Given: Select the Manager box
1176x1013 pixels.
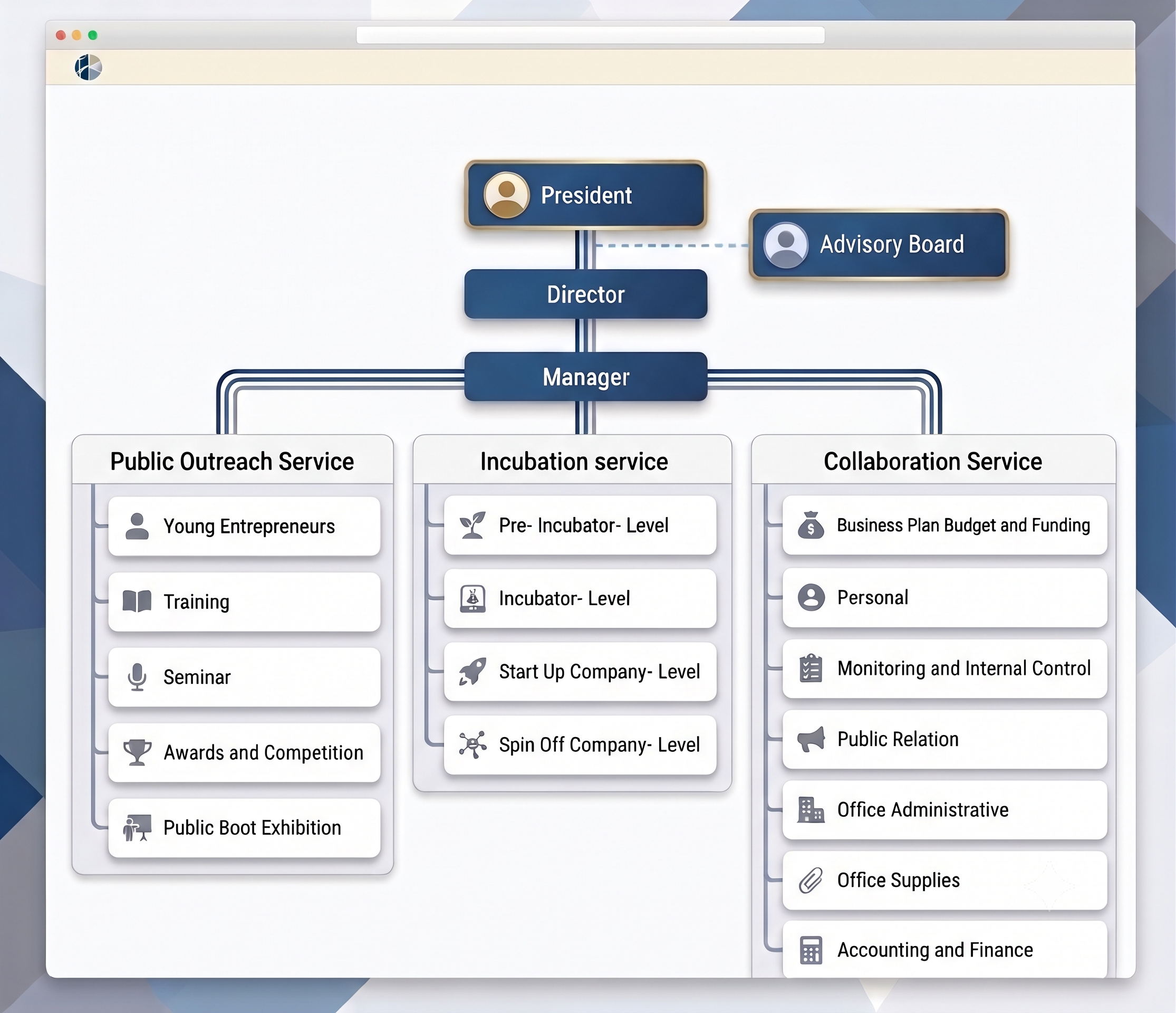Looking at the screenshot, I should click(x=586, y=377).
